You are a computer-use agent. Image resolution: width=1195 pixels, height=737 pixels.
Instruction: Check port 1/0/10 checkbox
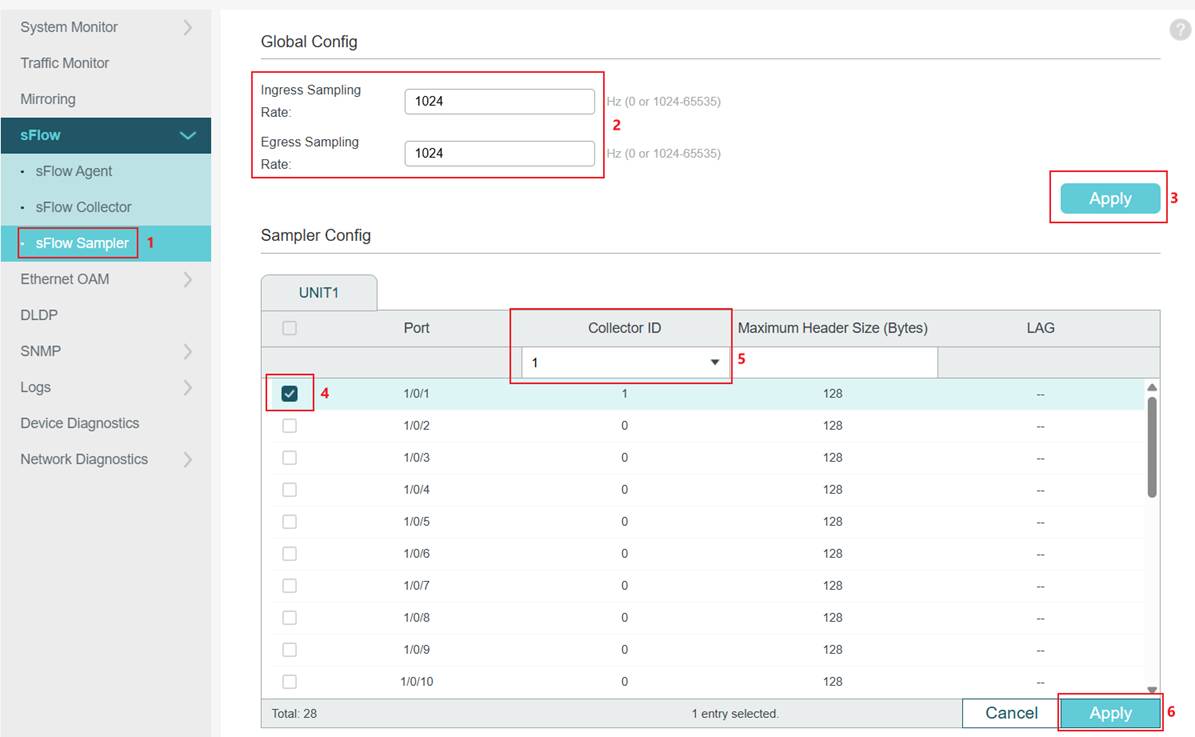pos(290,682)
